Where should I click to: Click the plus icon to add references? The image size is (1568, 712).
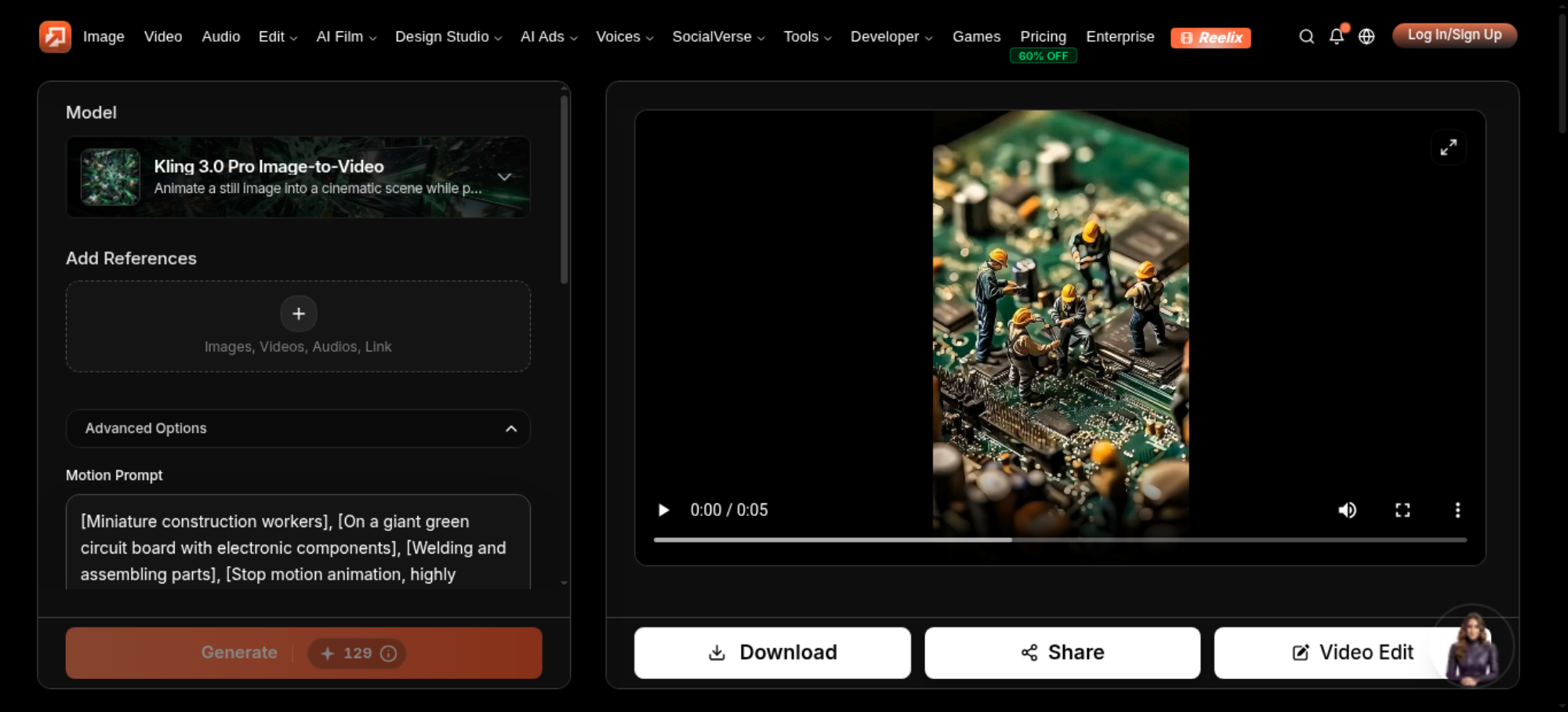pos(299,314)
